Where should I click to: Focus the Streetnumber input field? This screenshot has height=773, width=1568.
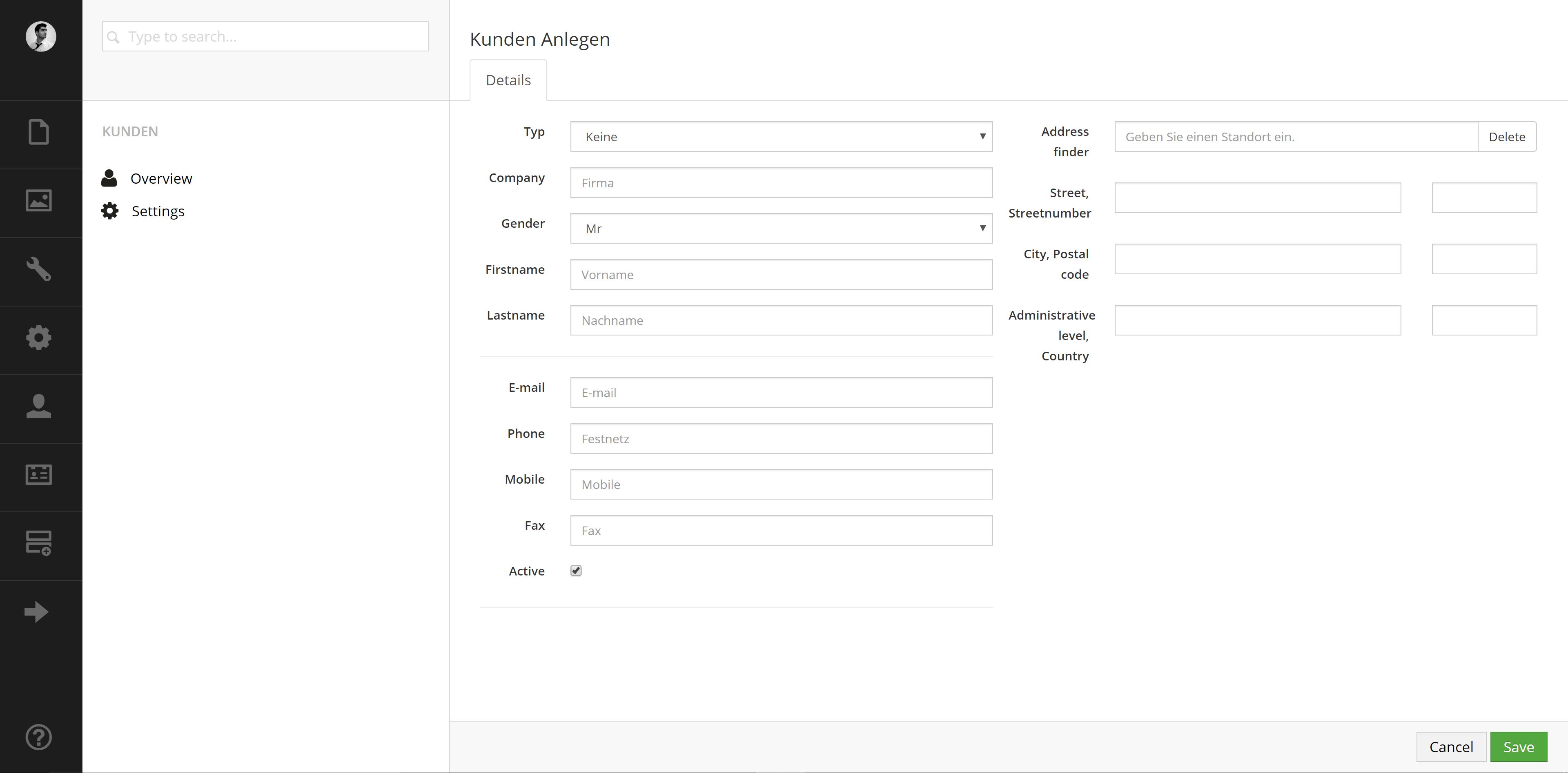[x=1484, y=198]
